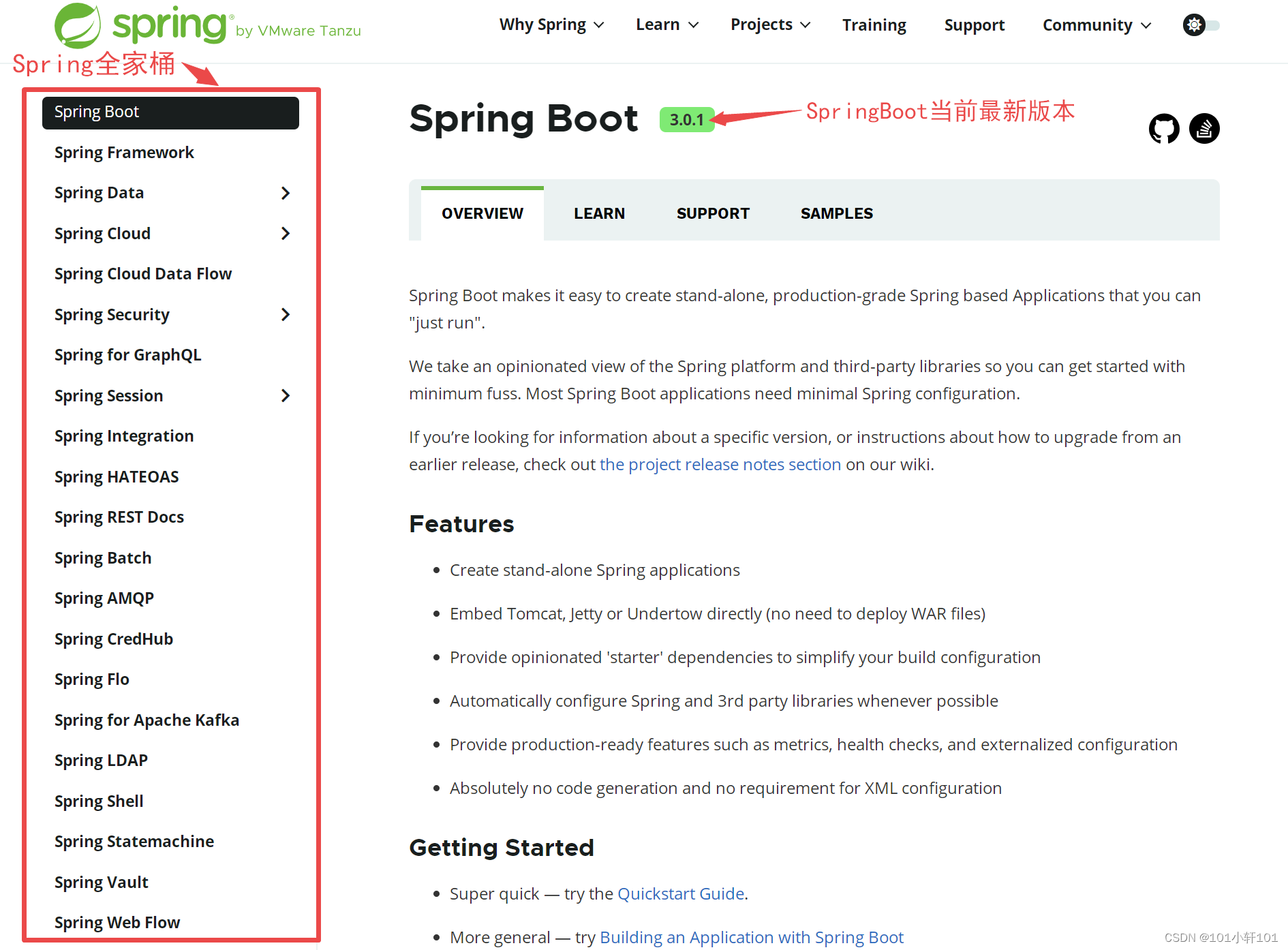Screen dimensions: 1288x950
Task: Open the Spring Boot GitHub repository icon
Action: click(x=1164, y=128)
